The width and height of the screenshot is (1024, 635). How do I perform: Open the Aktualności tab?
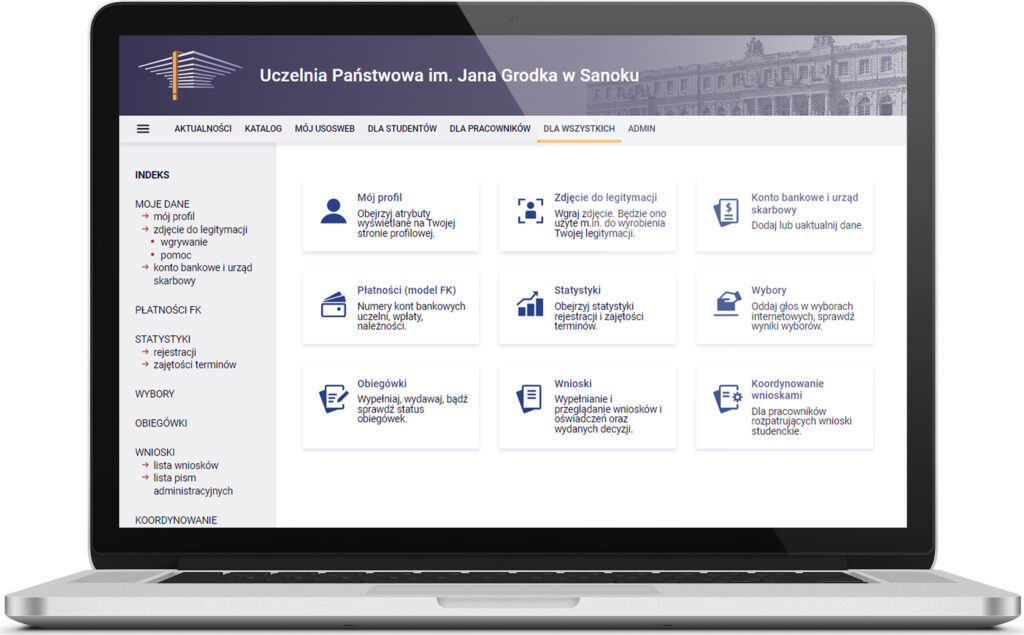coord(202,129)
